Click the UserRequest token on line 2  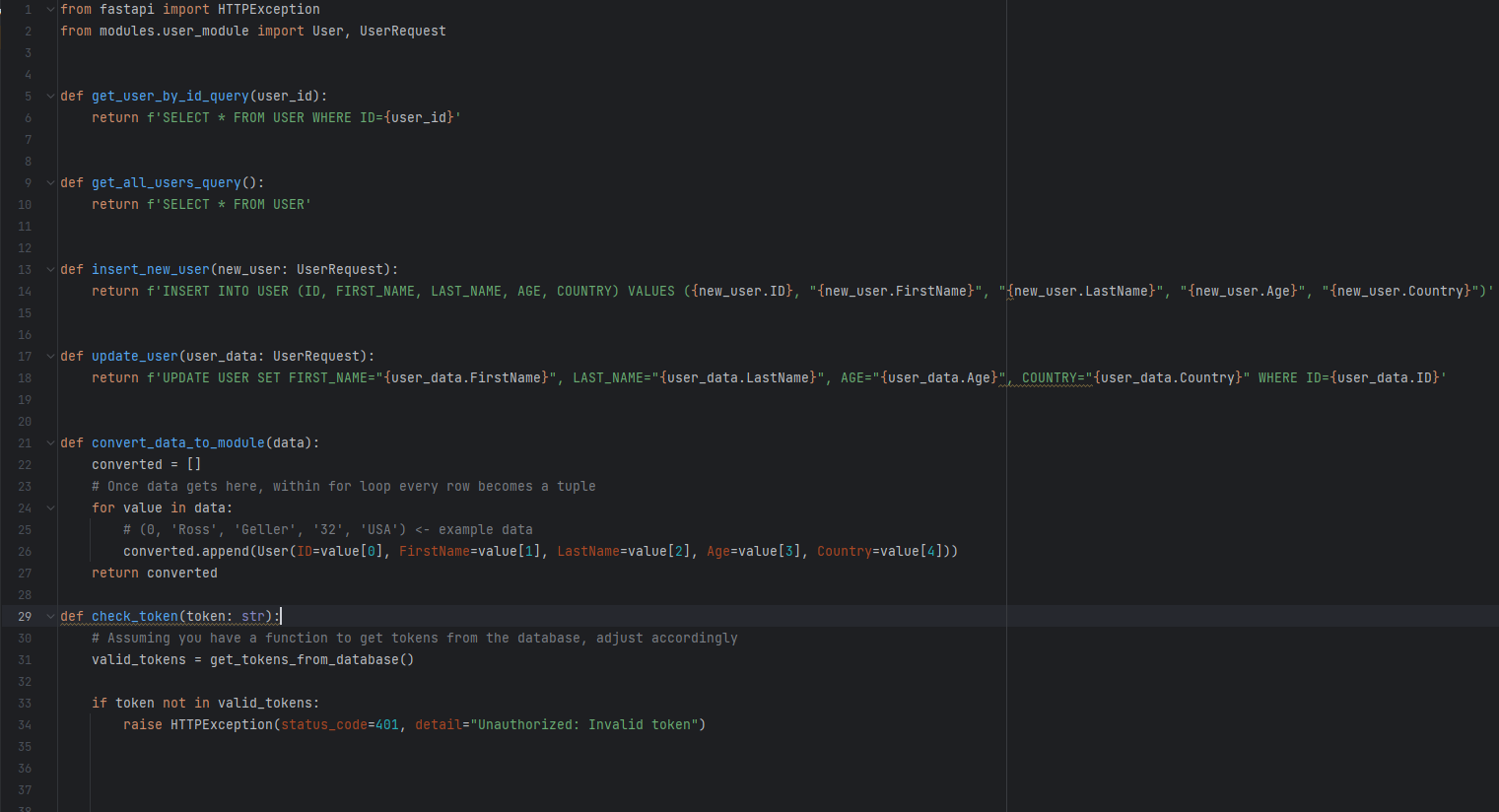point(402,31)
